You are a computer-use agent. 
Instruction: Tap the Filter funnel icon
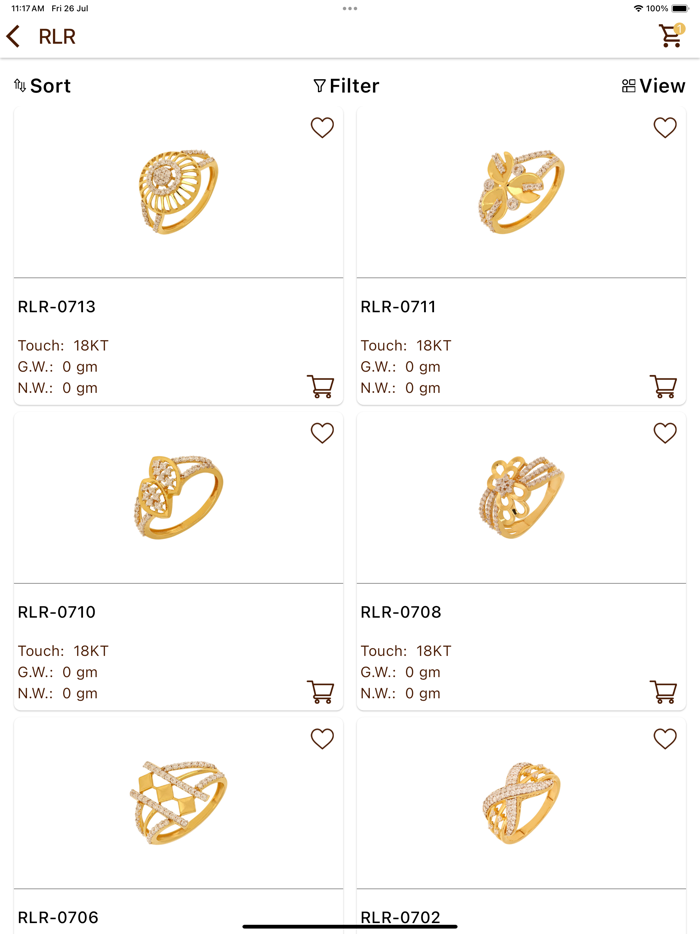[322, 86]
